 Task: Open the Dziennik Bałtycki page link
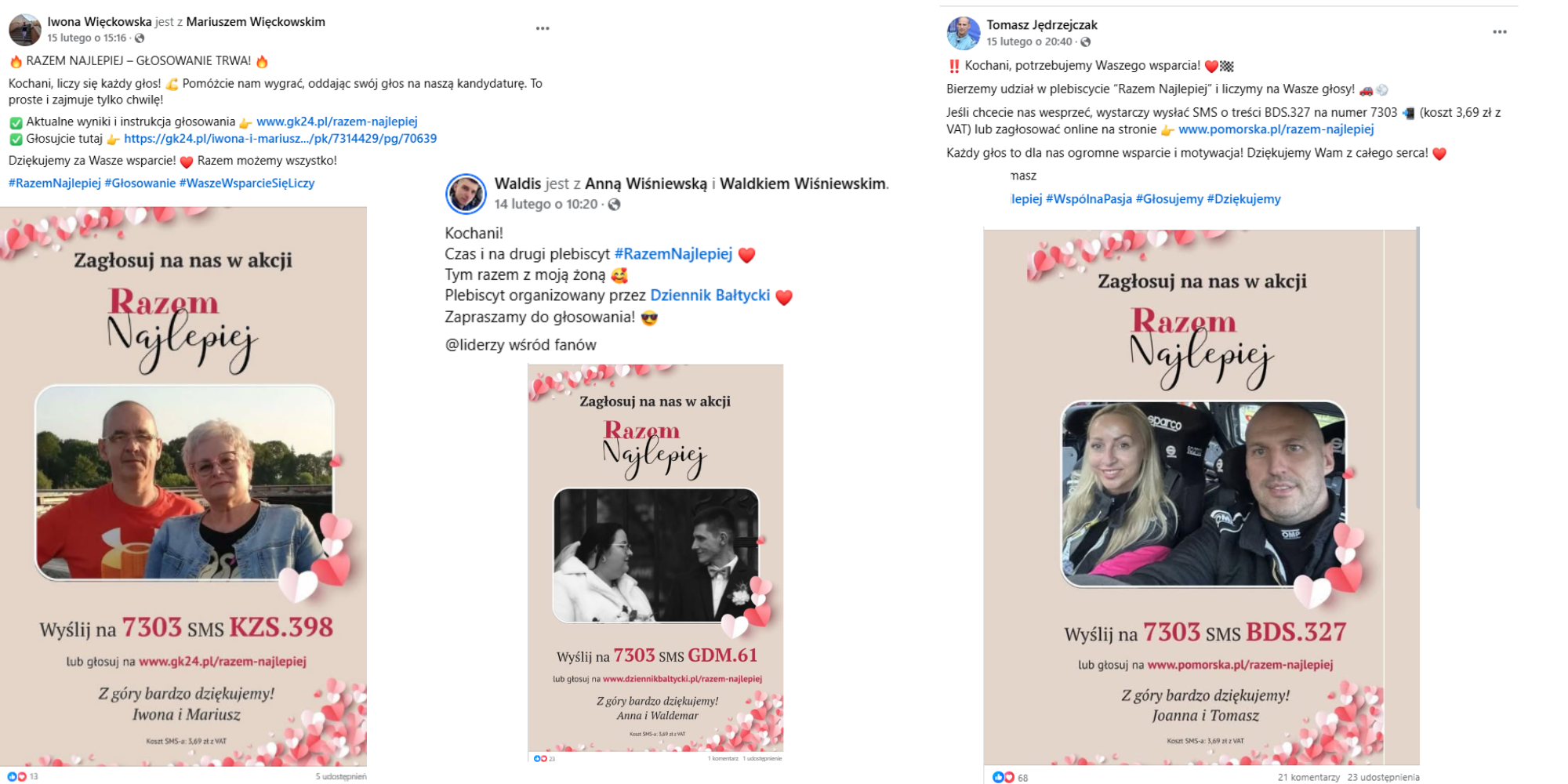(710, 296)
